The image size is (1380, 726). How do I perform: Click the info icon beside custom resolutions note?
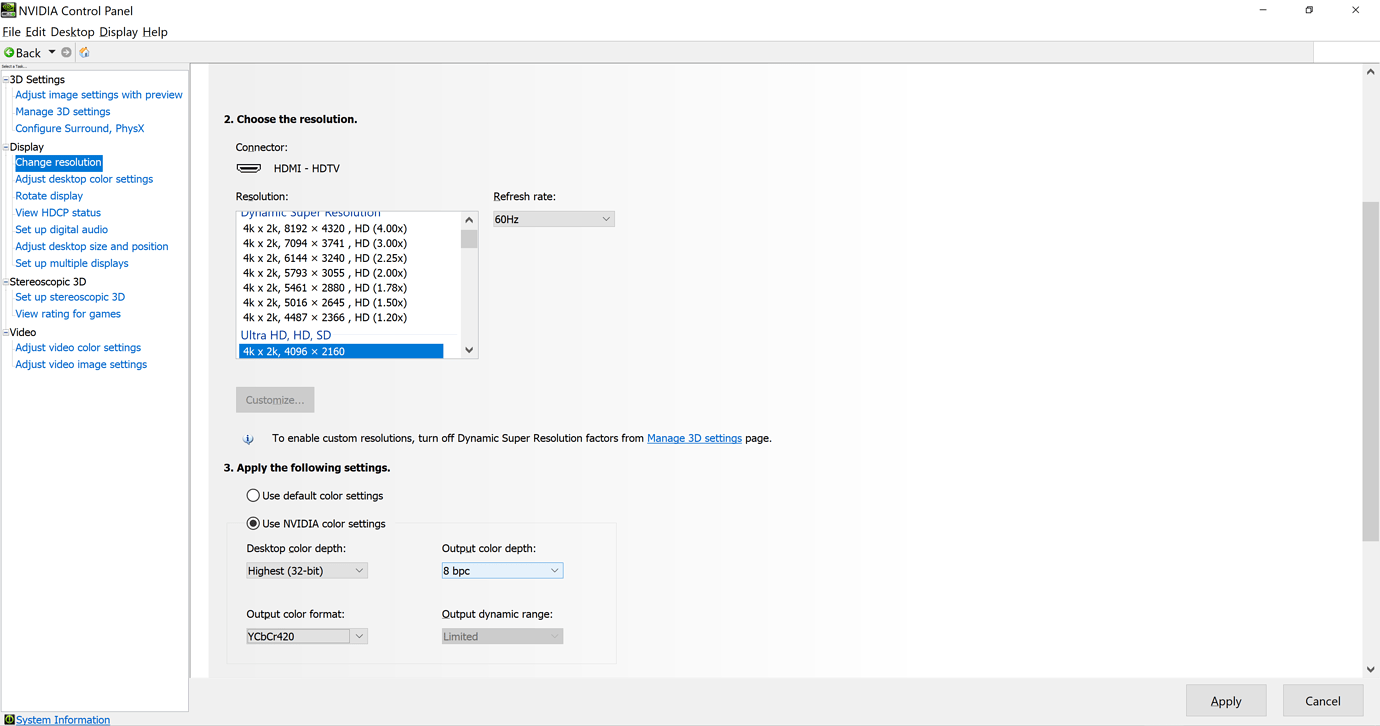(x=248, y=439)
